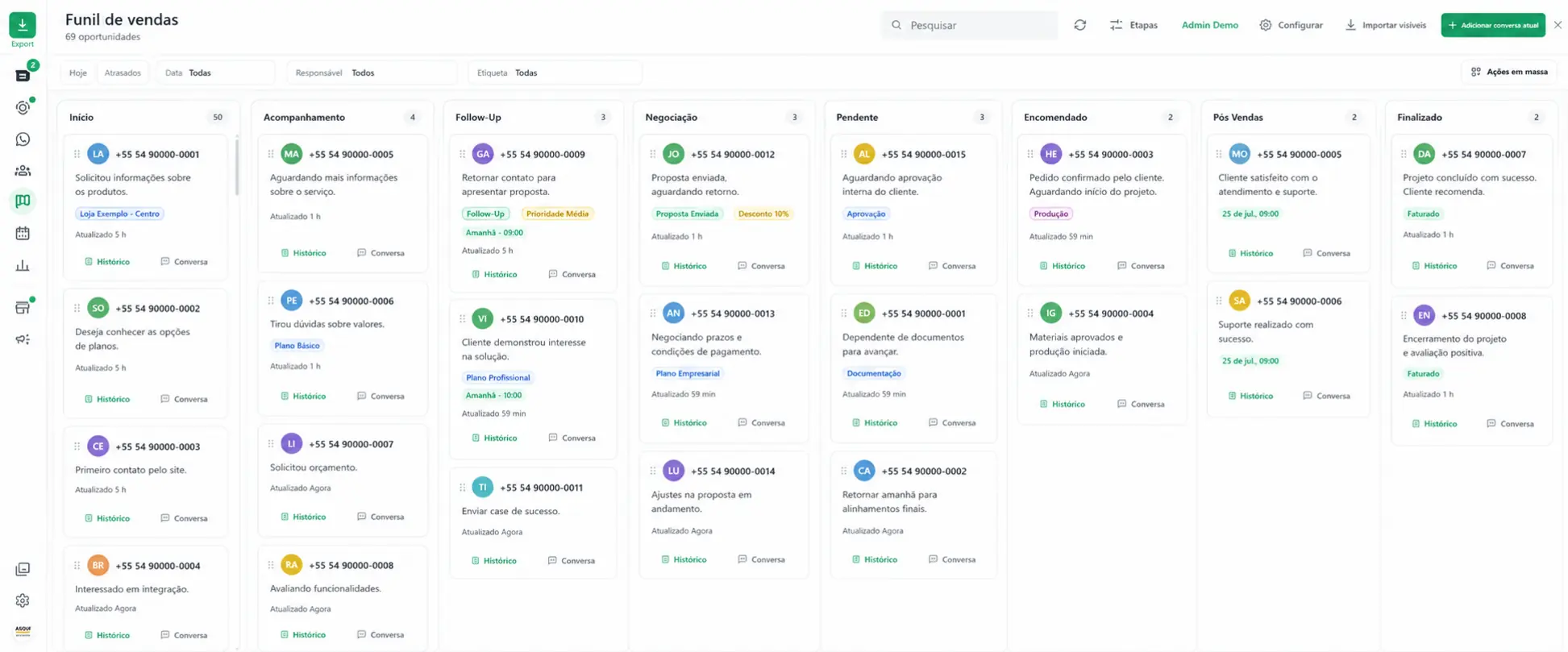Open the contacts people icon in sidebar
Viewport: 1568px width, 652px height.
[23, 171]
